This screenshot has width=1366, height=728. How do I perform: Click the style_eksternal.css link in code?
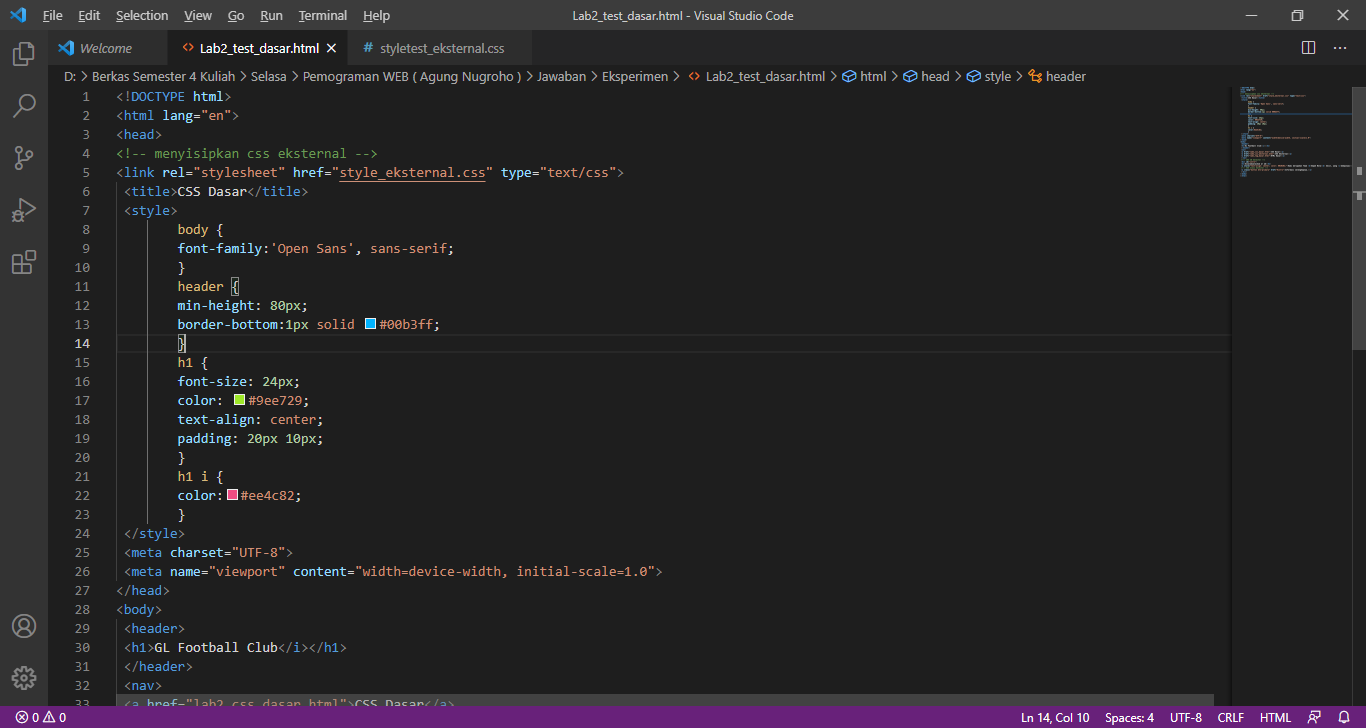point(413,172)
